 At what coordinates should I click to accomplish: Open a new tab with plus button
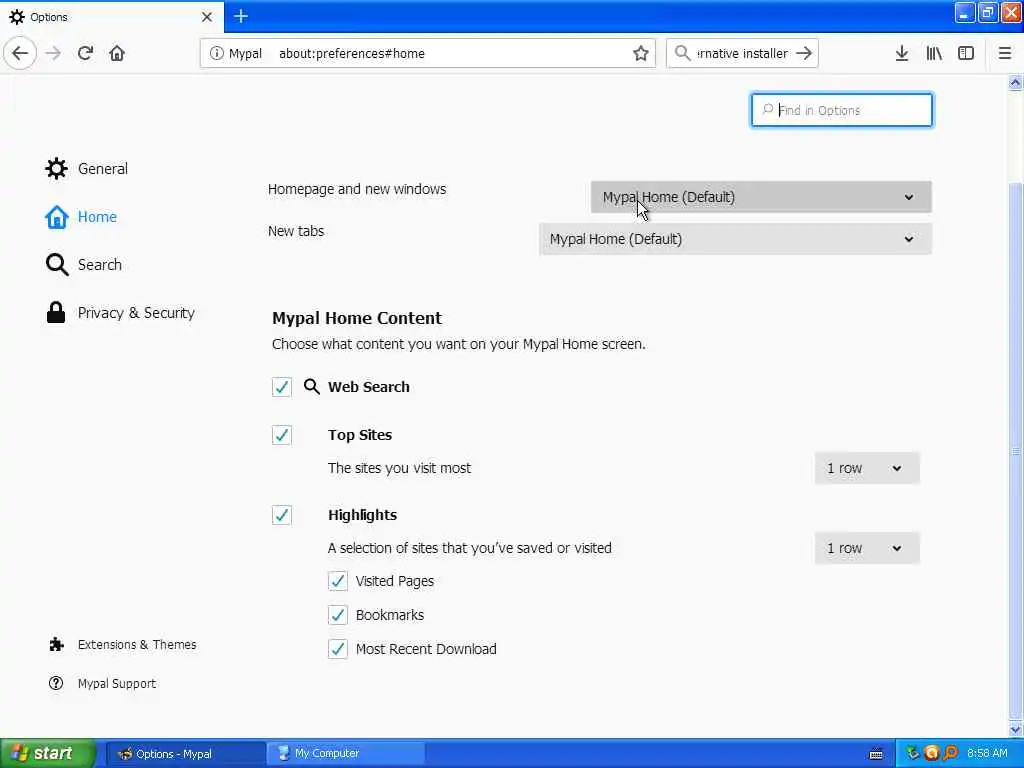point(241,16)
